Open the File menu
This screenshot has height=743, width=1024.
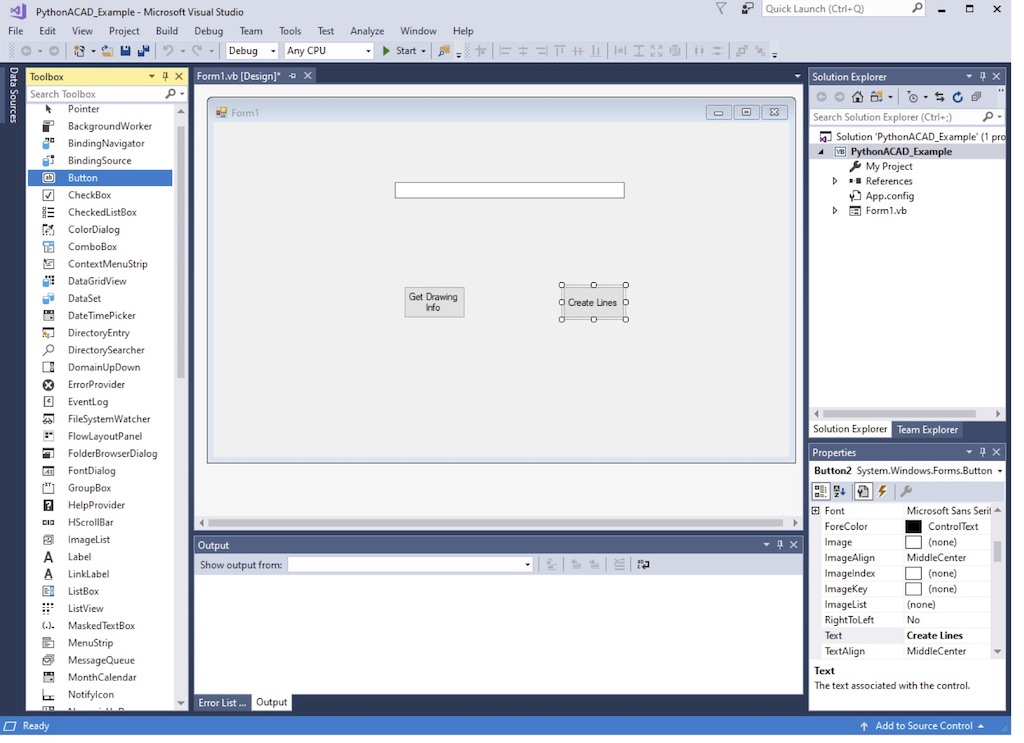[x=16, y=31]
